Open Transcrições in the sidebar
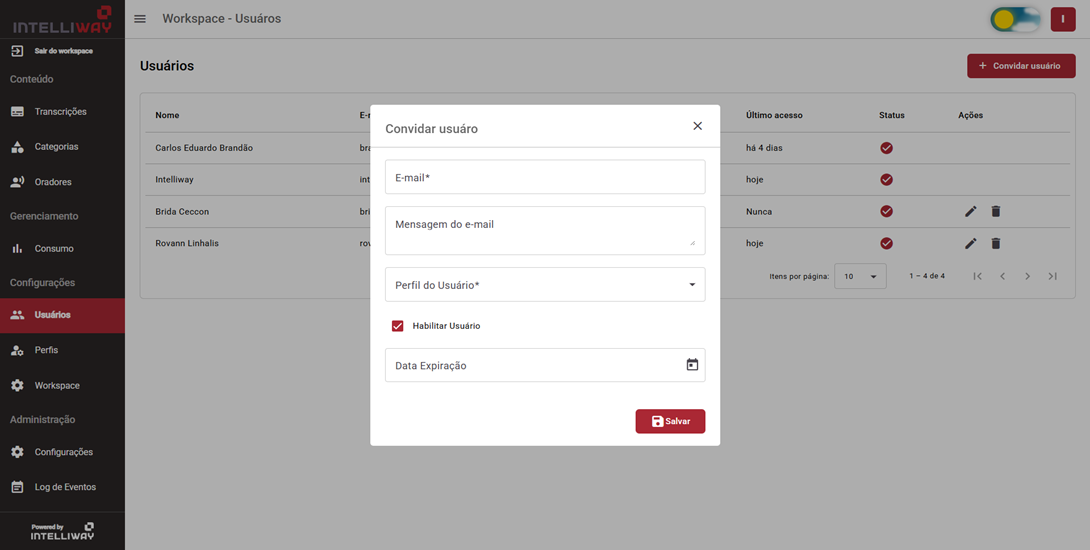 tap(61, 112)
